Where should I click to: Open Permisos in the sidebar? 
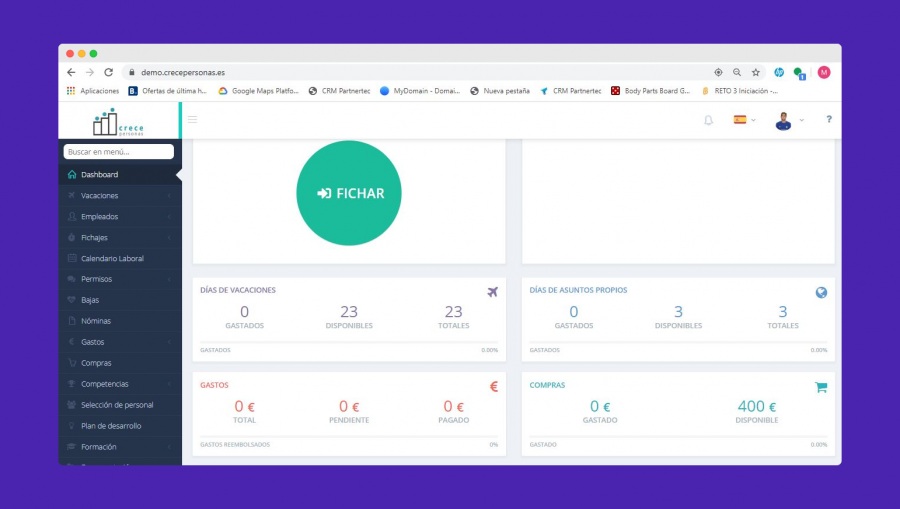[120, 279]
